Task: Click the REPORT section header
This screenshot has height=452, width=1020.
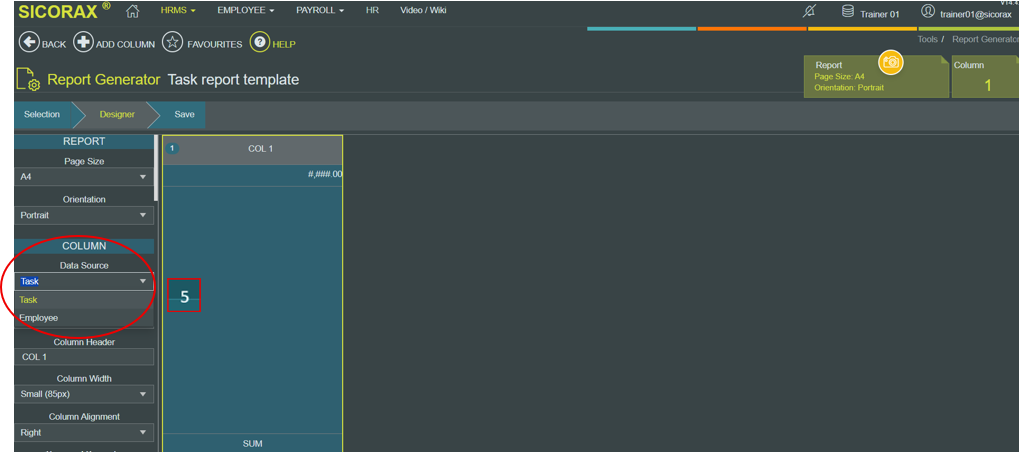Action: [84, 141]
